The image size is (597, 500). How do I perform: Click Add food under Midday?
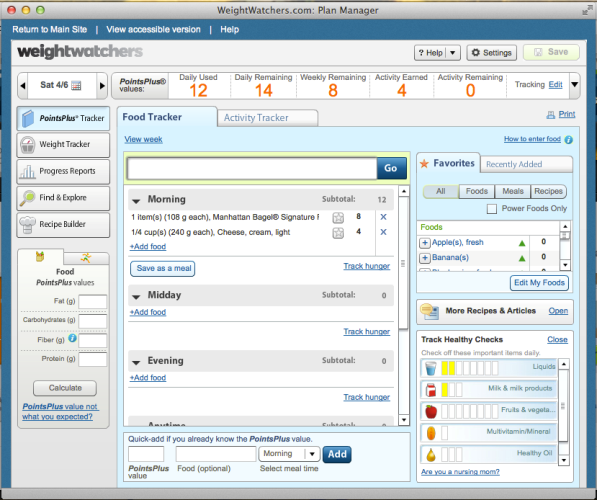tap(148, 312)
